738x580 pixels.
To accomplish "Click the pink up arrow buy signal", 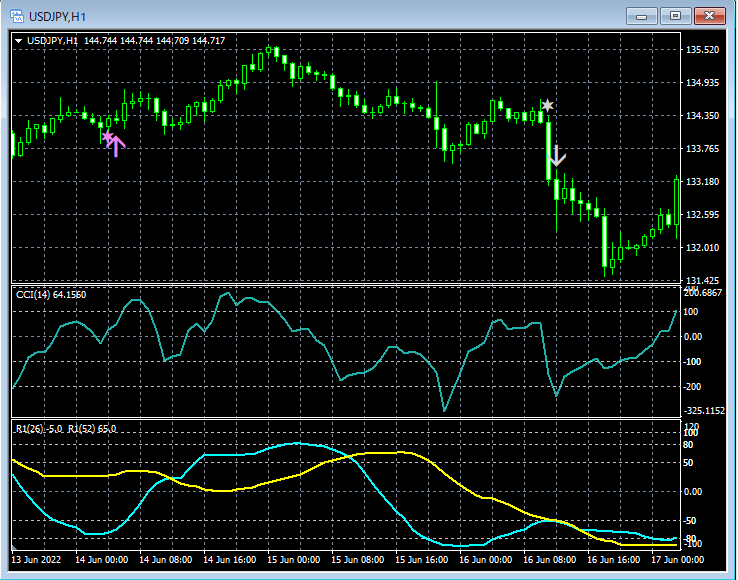I will tap(117, 147).
